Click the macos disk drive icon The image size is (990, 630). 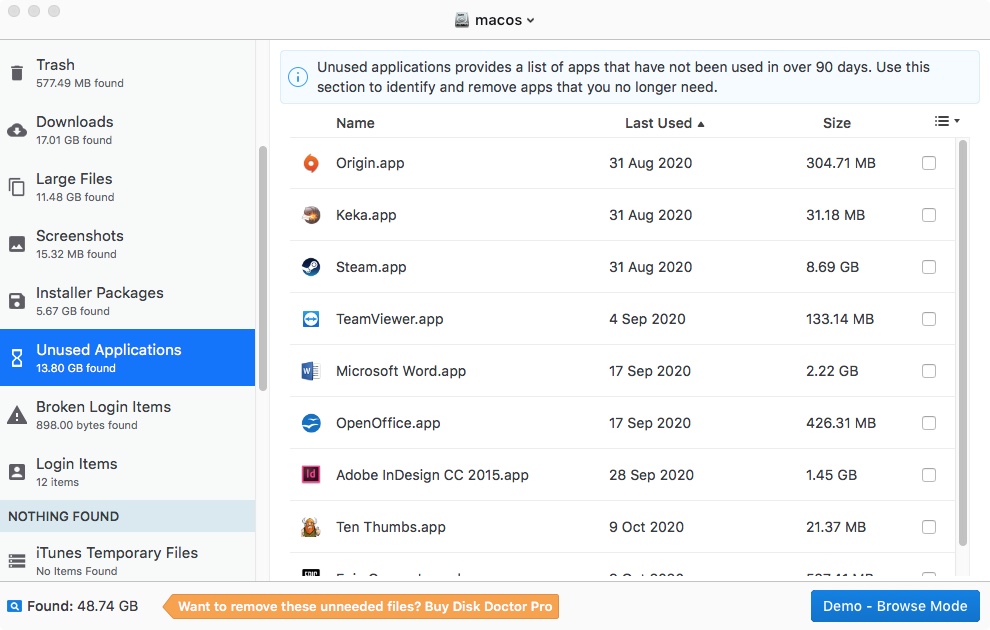(462, 20)
